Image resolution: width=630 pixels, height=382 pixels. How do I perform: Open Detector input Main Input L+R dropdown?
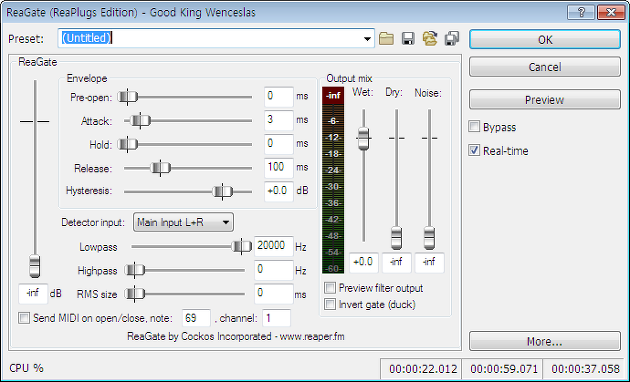coord(183,222)
